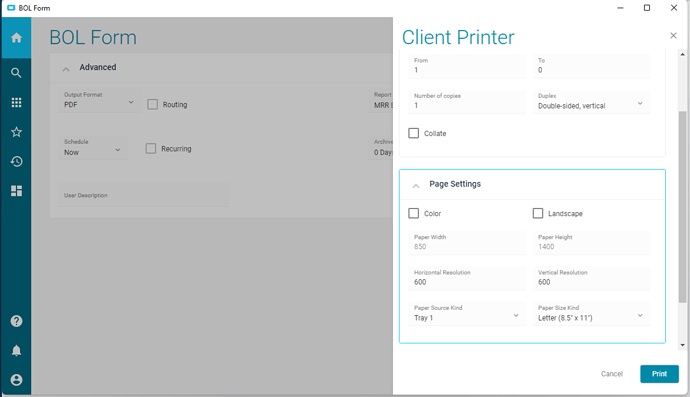690x397 pixels.
Task: Toggle the Collate checkbox
Action: [x=414, y=133]
